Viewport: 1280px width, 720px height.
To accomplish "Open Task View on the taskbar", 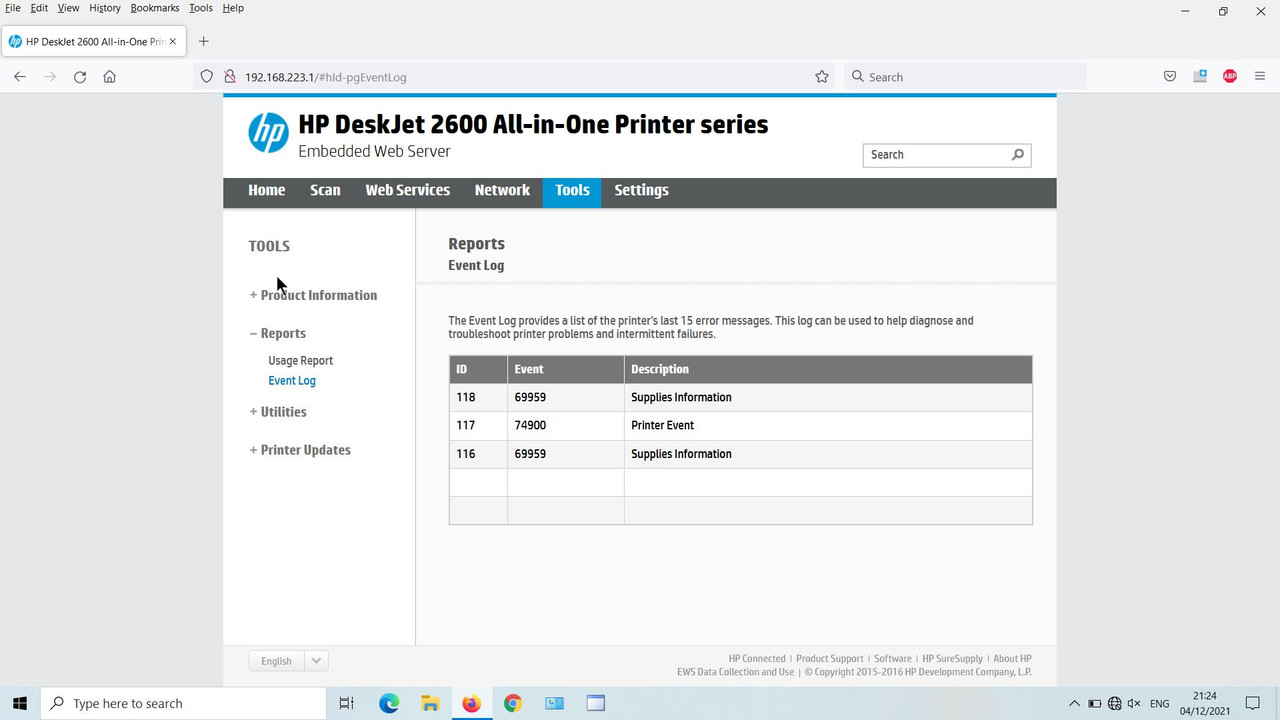I will click(x=346, y=703).
